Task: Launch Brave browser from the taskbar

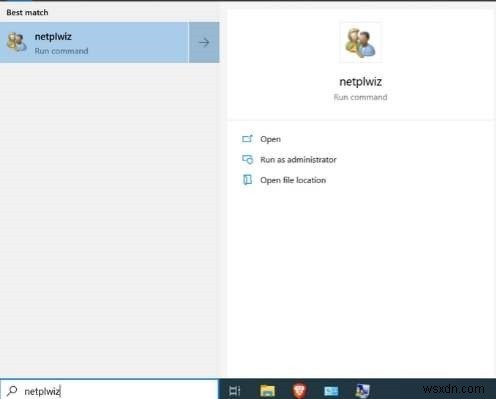Action: pyautogui.click(x=299, y=390)
